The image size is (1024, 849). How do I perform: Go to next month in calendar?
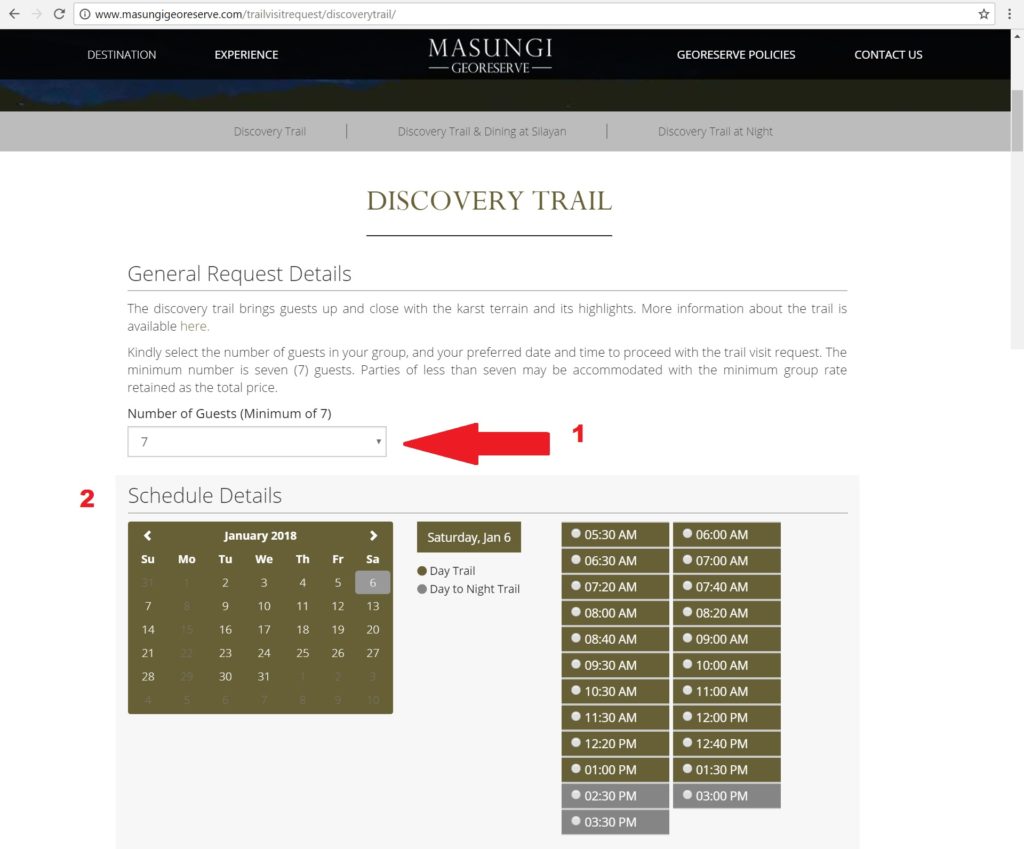(373, 536)
